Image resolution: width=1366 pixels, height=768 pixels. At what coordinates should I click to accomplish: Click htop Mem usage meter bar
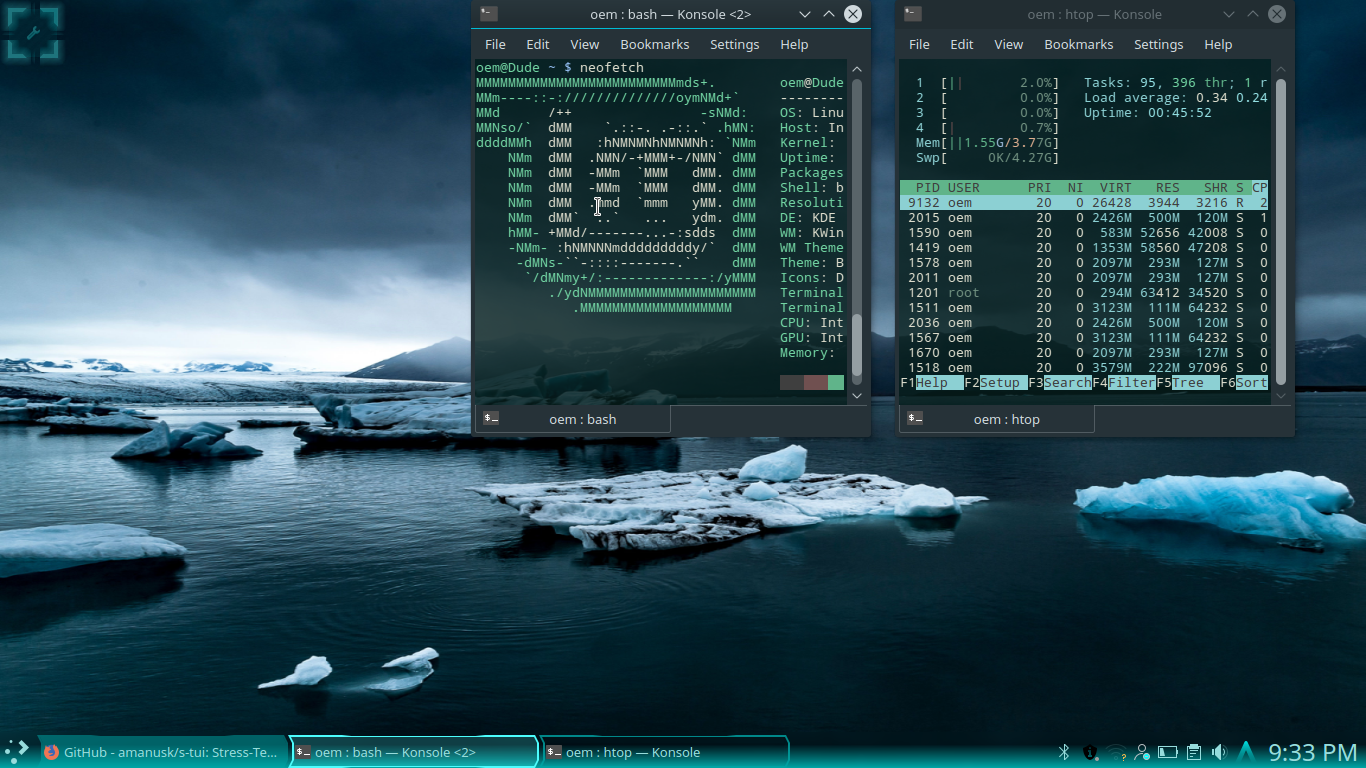coord(987,143)
